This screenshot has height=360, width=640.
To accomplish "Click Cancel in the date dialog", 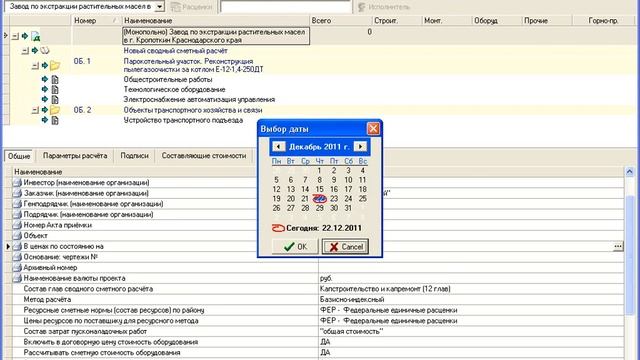I will point(345,247).
